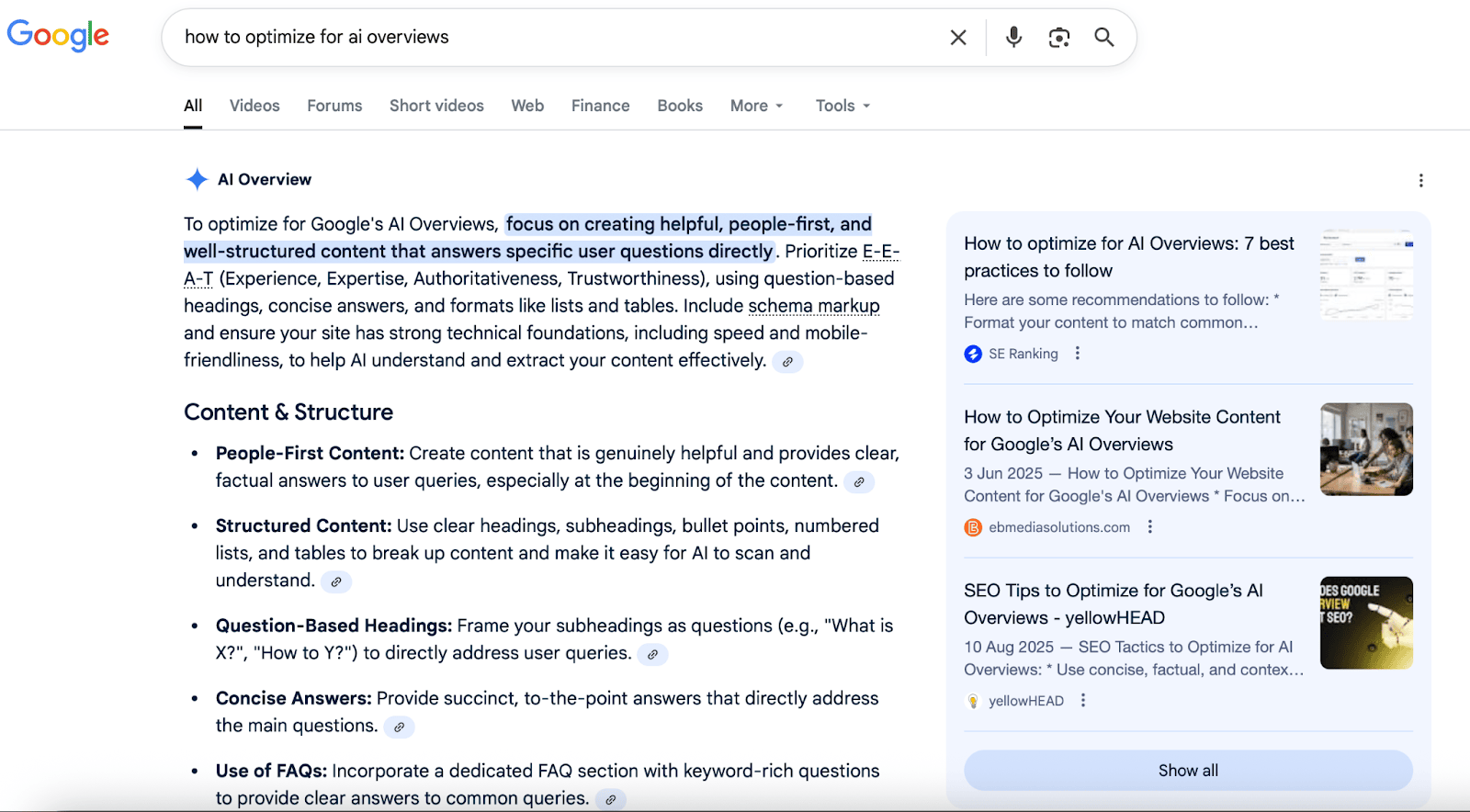
Task: Switch to the Forums tab
Action: click(334, 106)
